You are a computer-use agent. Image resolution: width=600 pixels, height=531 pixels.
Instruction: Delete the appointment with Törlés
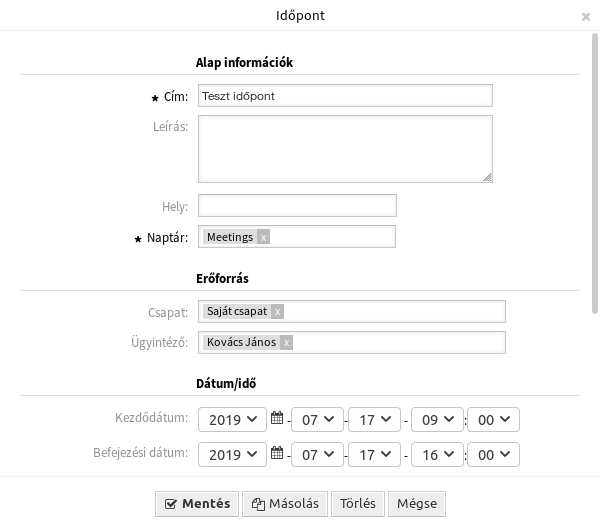click(358, 504)
